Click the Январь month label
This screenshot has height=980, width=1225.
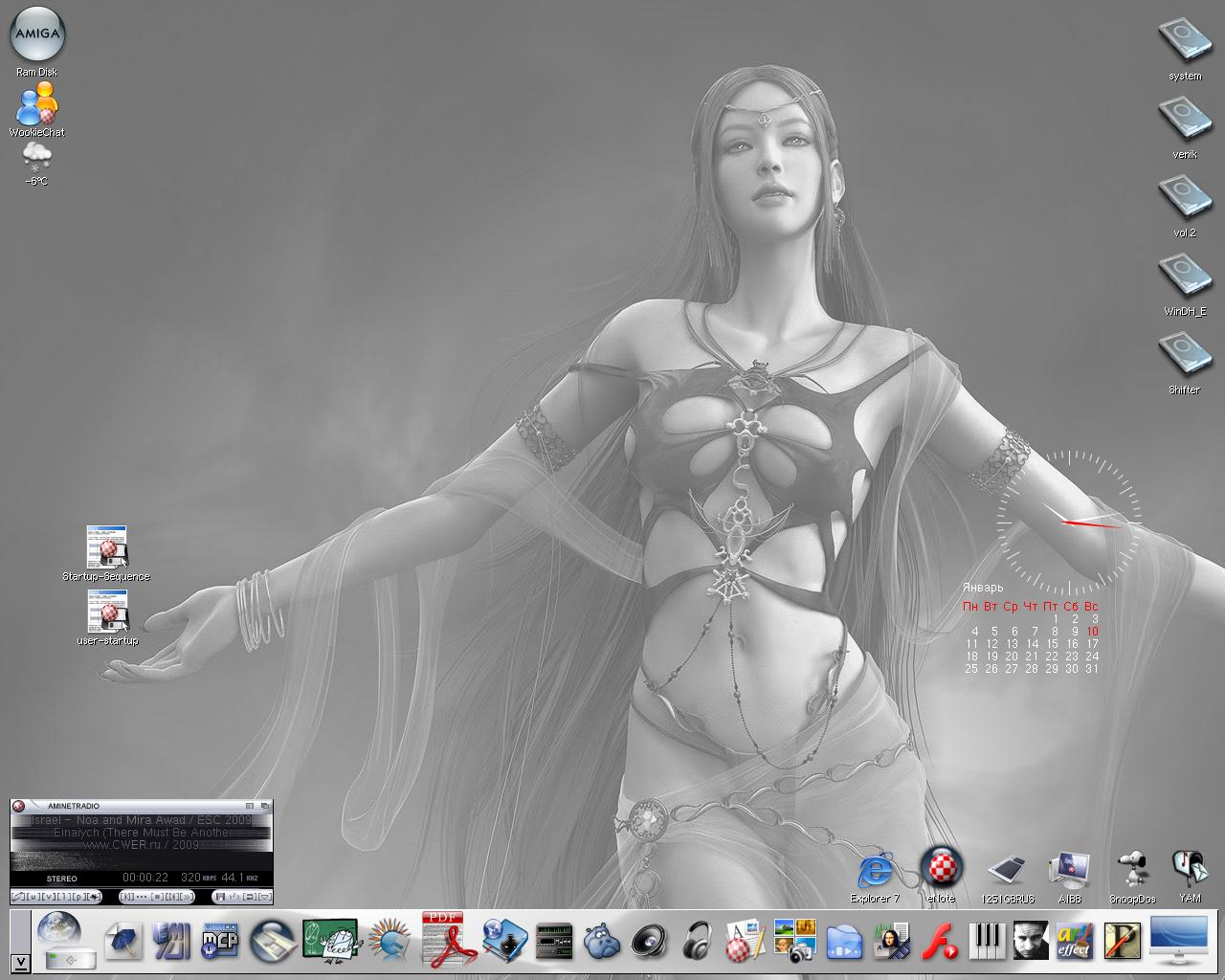[983, 587]
